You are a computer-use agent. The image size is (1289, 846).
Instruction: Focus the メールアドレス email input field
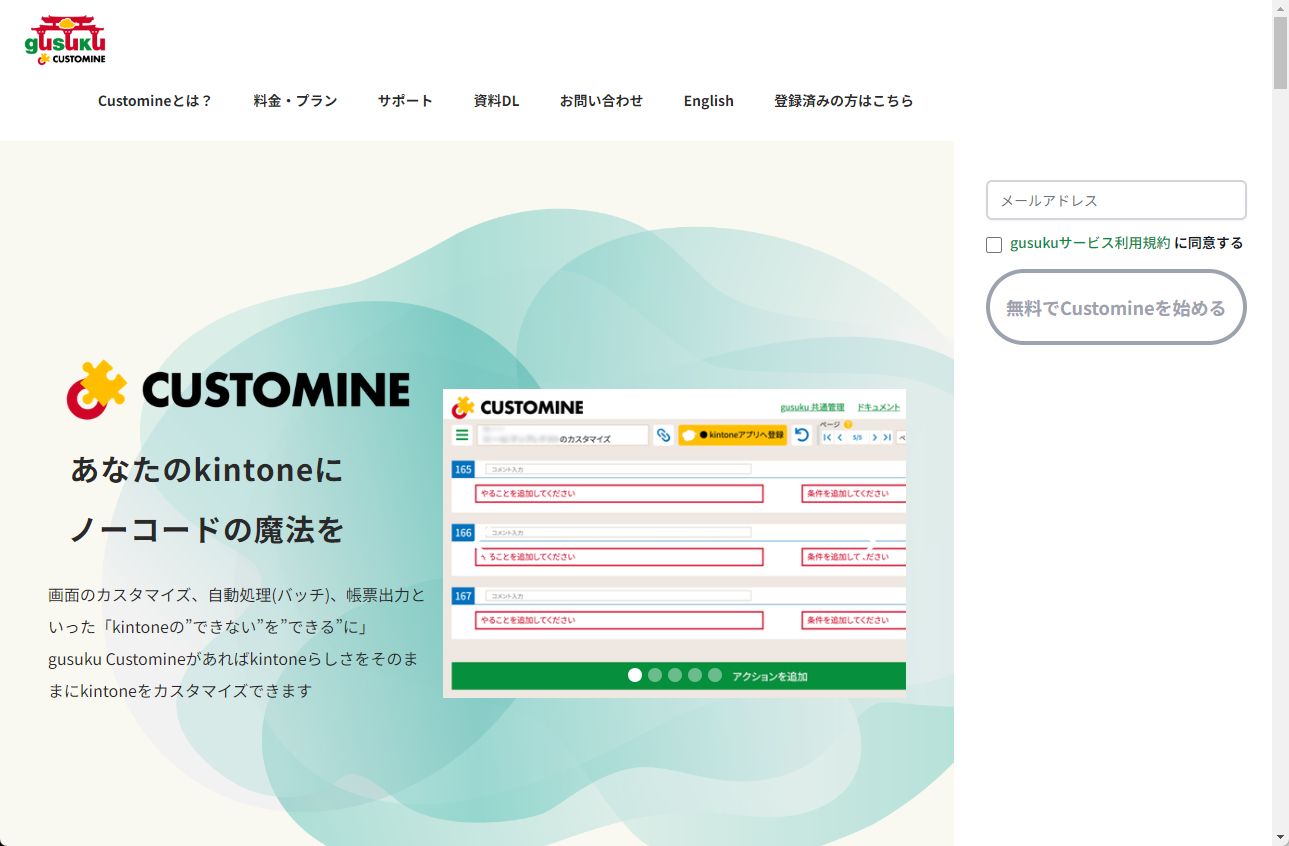pos(1116,200)
